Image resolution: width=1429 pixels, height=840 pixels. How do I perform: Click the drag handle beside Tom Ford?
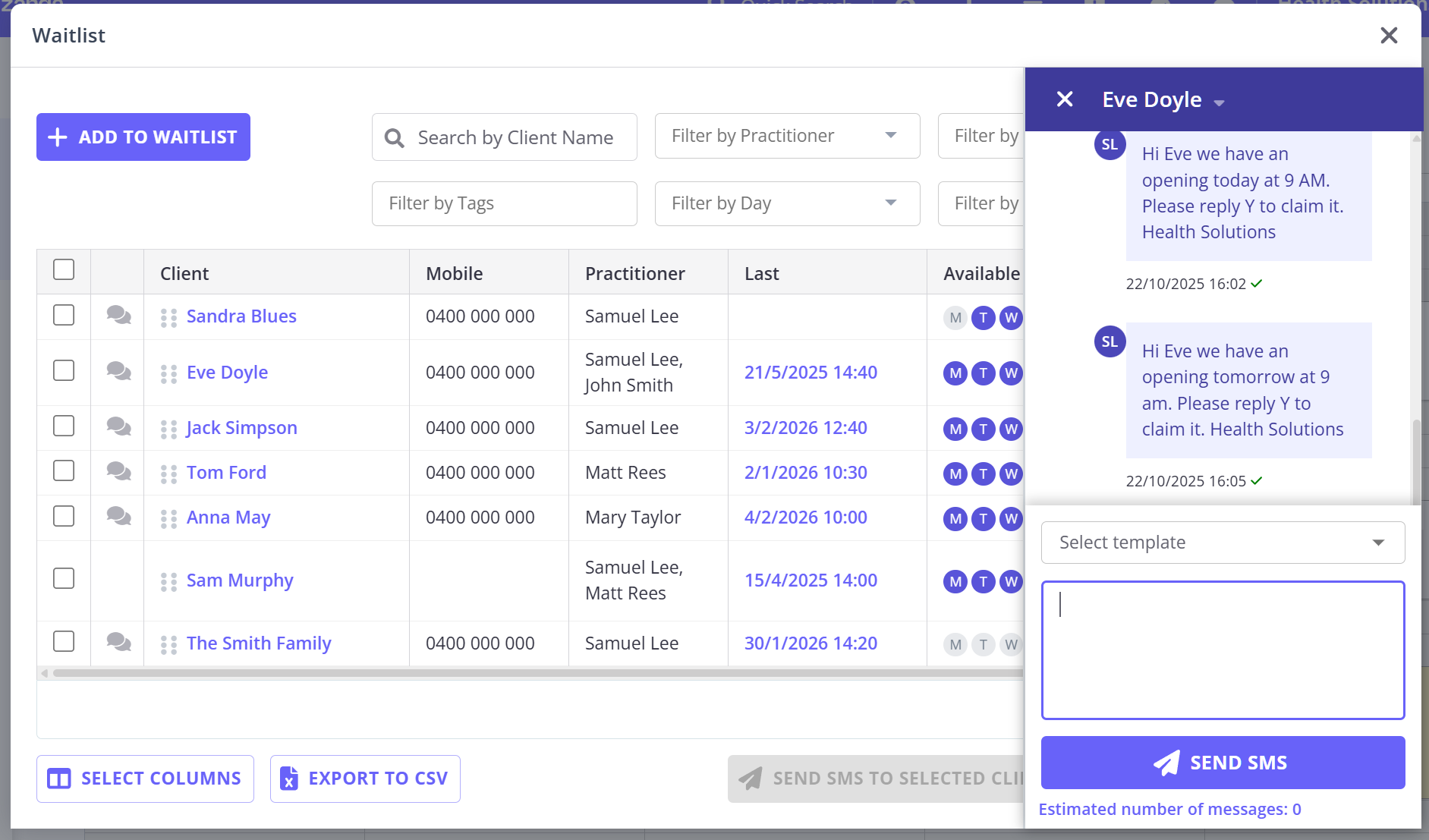pos(168,473)
